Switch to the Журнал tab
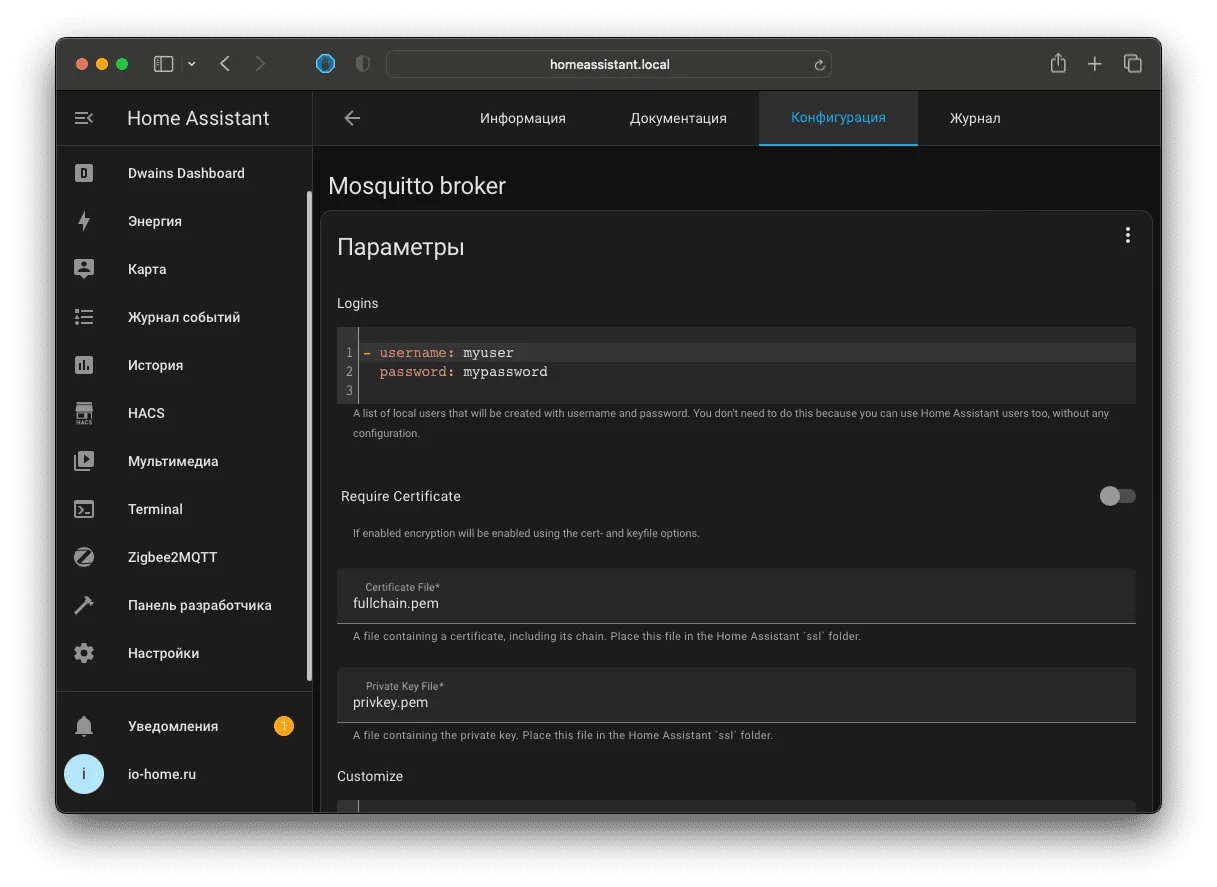This screenshot has height=887, width=1217. coord(975,118)
